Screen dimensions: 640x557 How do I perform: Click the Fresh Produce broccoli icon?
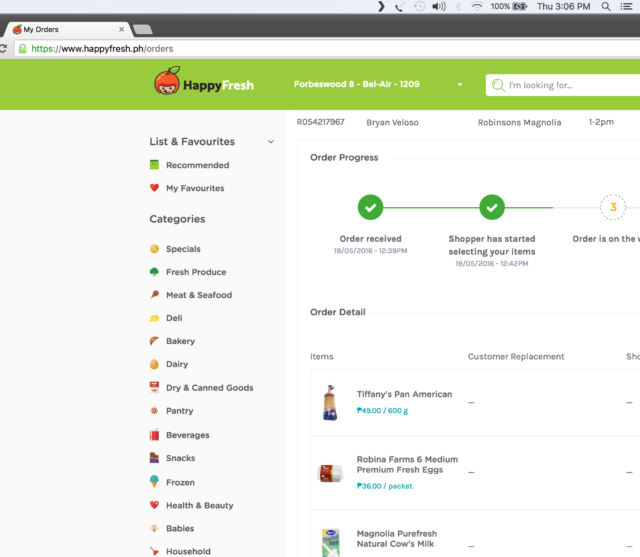[154, 272]
